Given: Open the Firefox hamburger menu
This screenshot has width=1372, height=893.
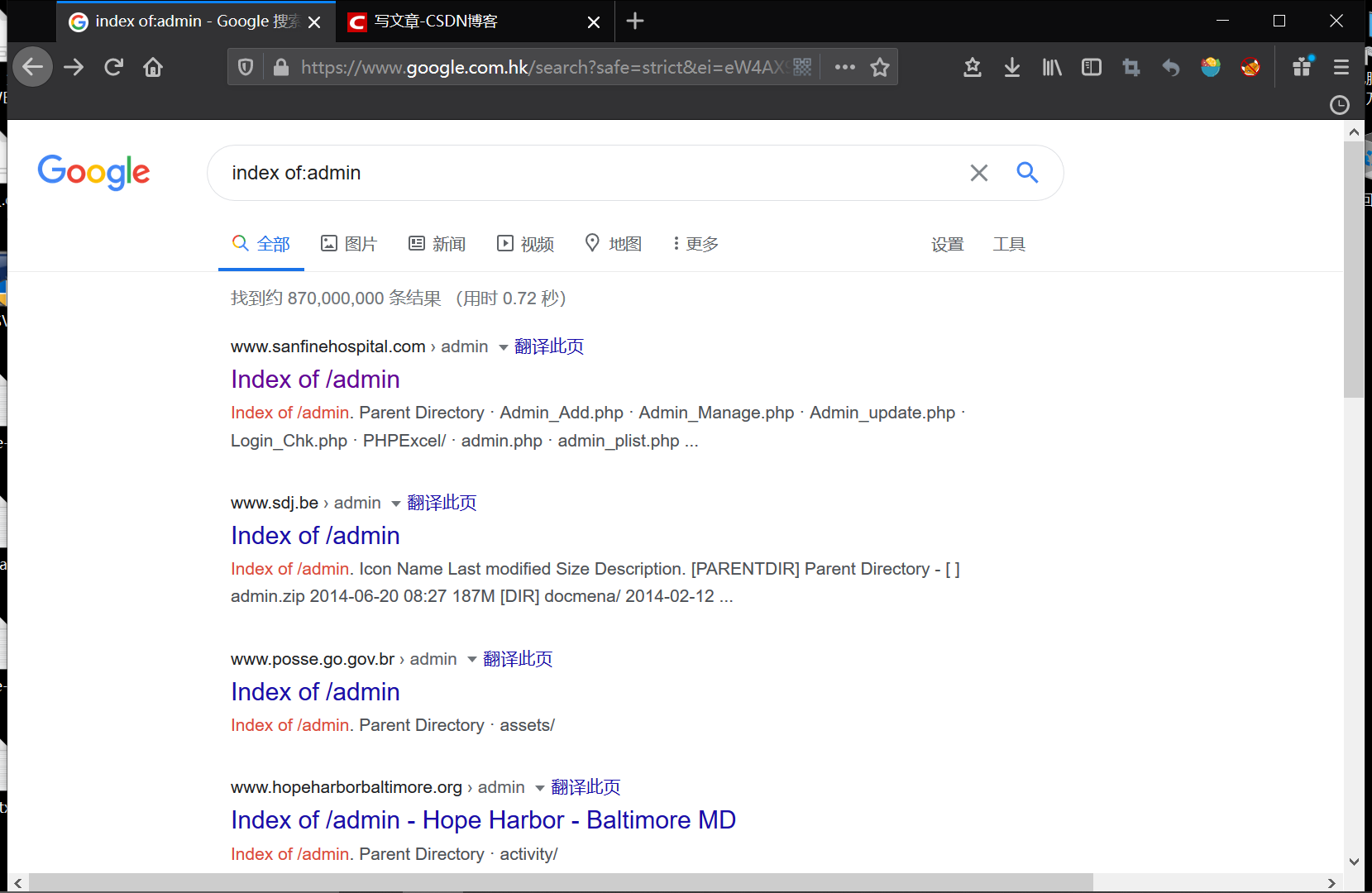Looking at the screenshot, I should (x=1341, y=67).
